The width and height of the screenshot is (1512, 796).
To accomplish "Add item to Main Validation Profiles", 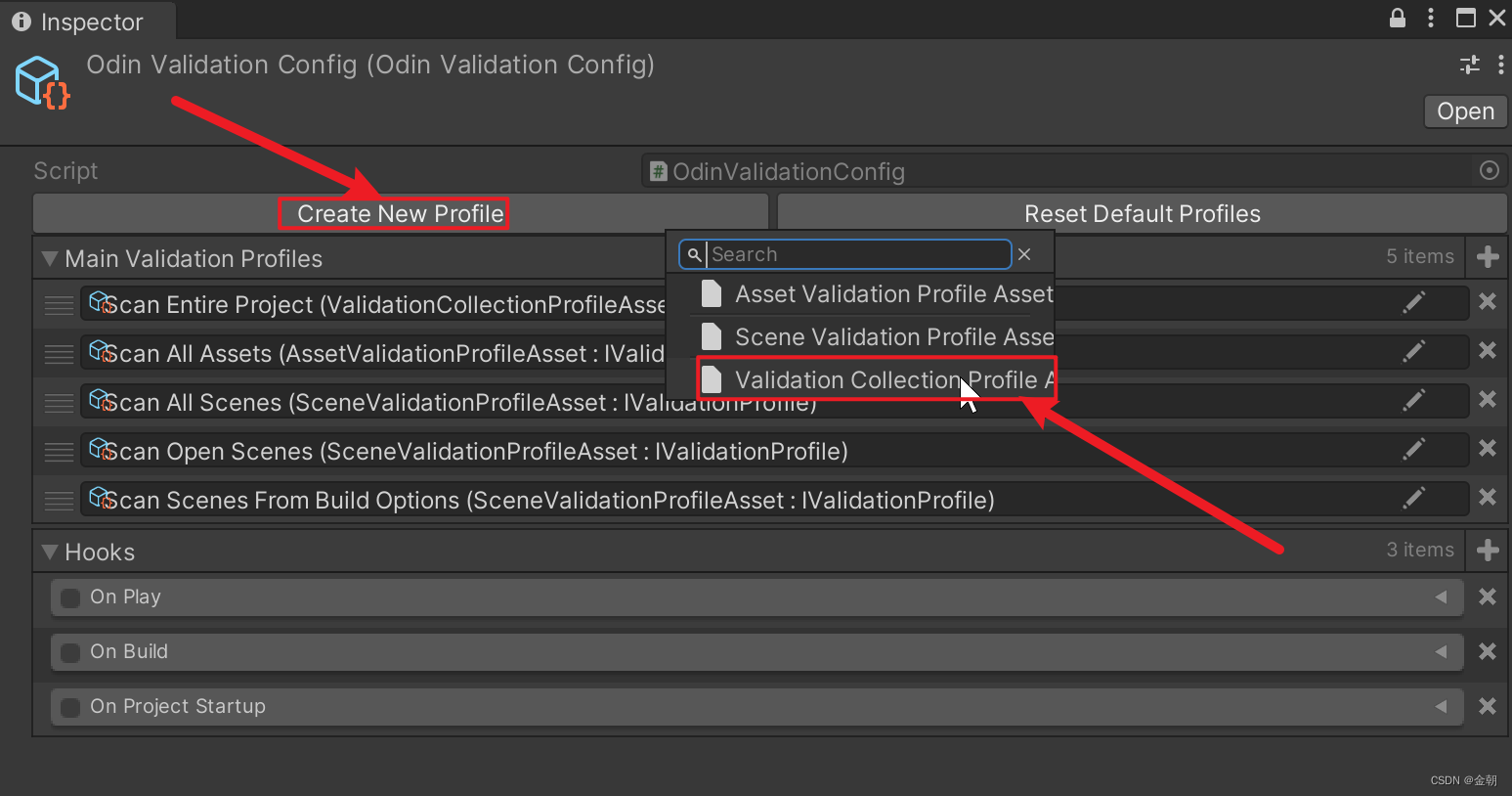I will 1488,256.
